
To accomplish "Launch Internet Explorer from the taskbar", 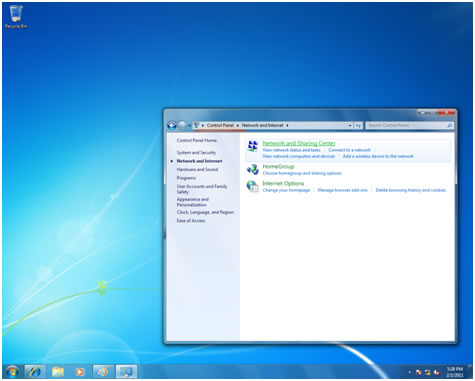I will click(35, 371).
